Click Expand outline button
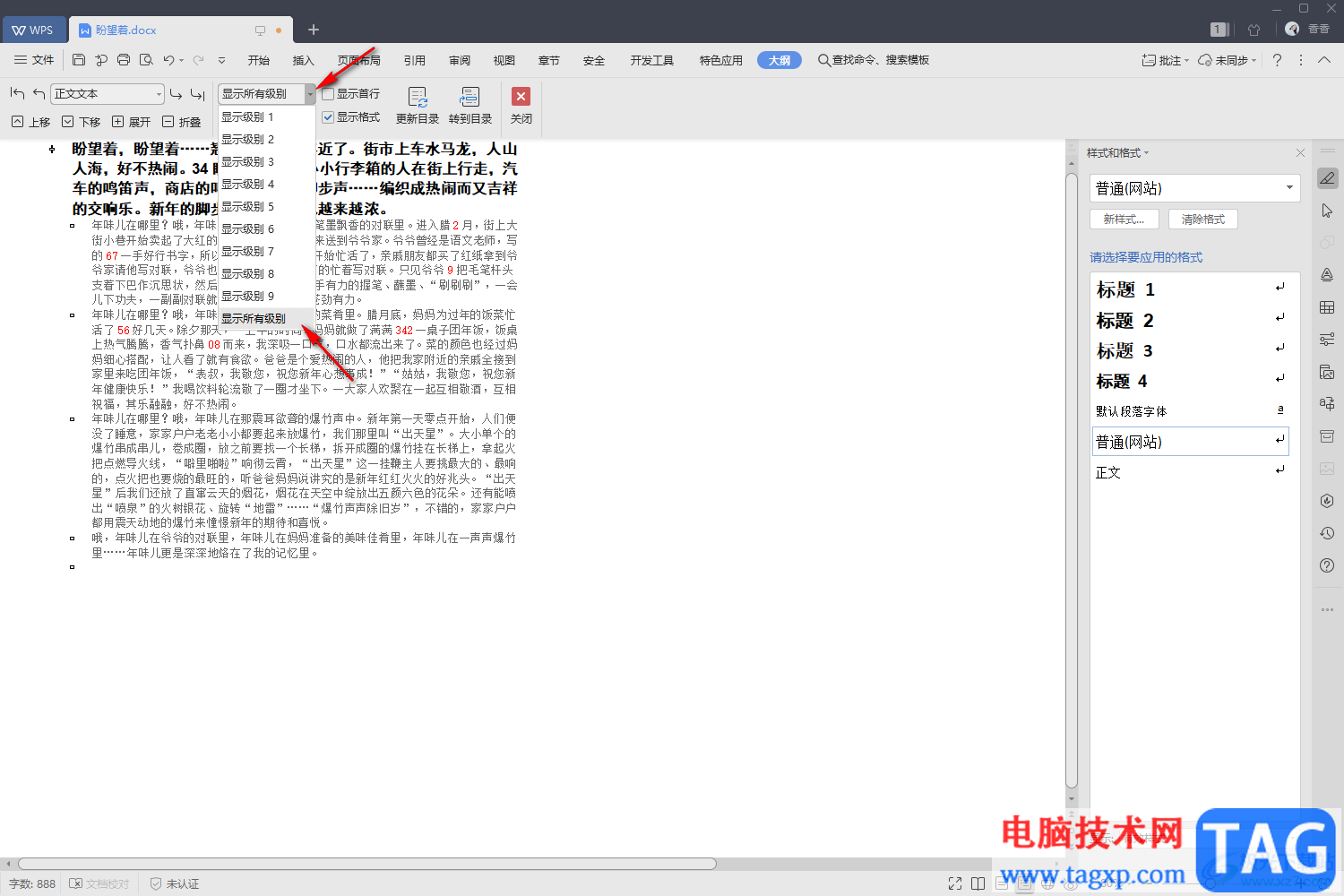This screenshot has height=896, width=1344. coord(131,122)
